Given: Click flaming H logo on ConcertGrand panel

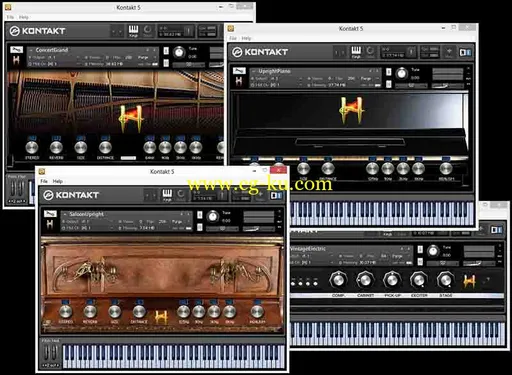Looking at the screenshot, I should (131, 118).
